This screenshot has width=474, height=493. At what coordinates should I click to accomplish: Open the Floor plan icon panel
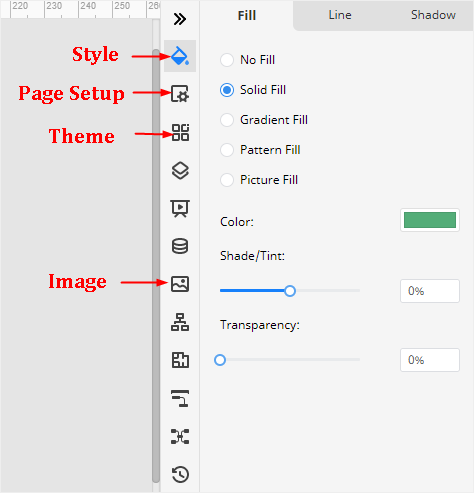pyautogui.click(x=180, y=360)
